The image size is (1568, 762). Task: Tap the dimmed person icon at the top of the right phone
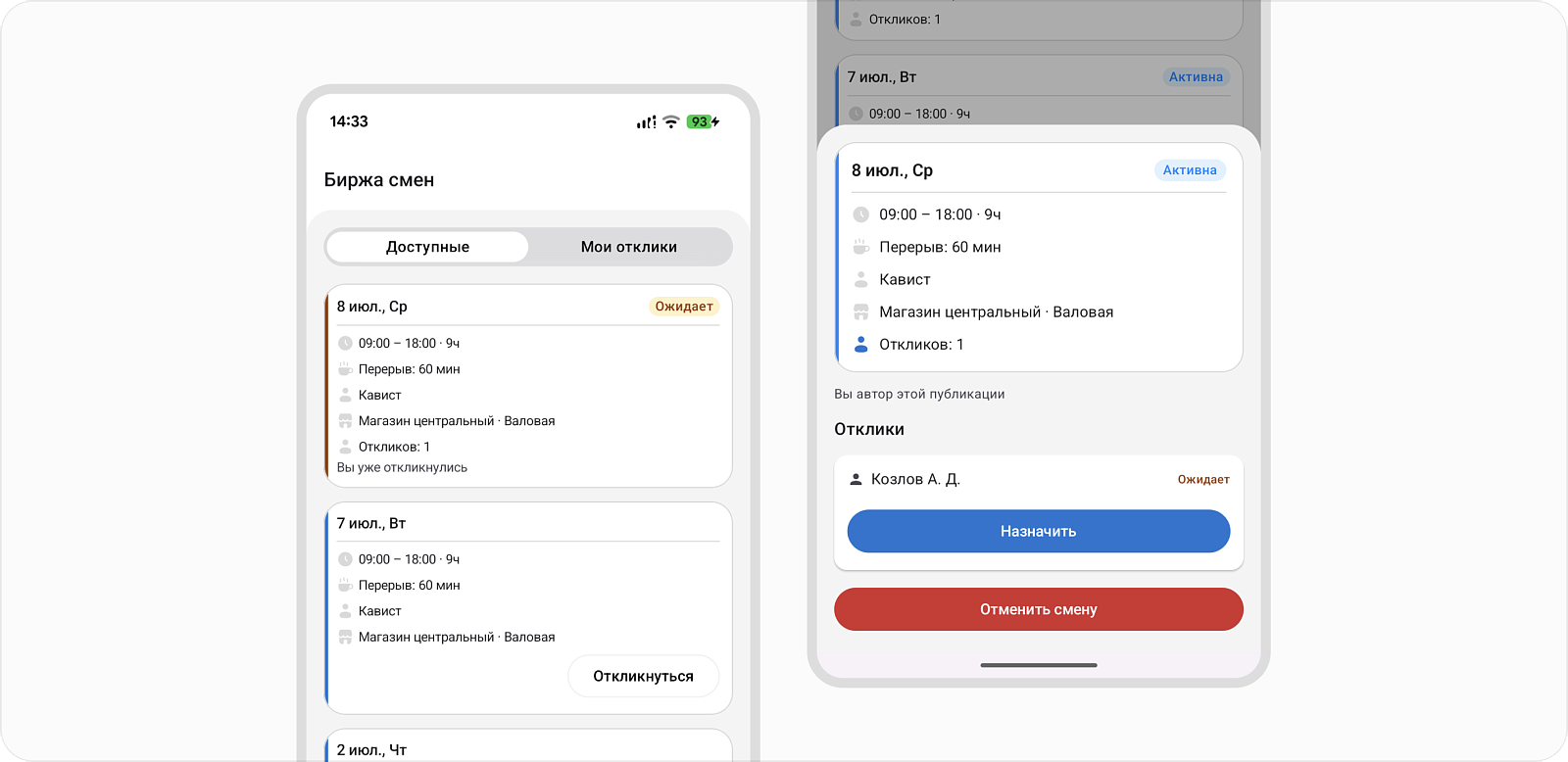pyautogui.click(x=856, y=19)
